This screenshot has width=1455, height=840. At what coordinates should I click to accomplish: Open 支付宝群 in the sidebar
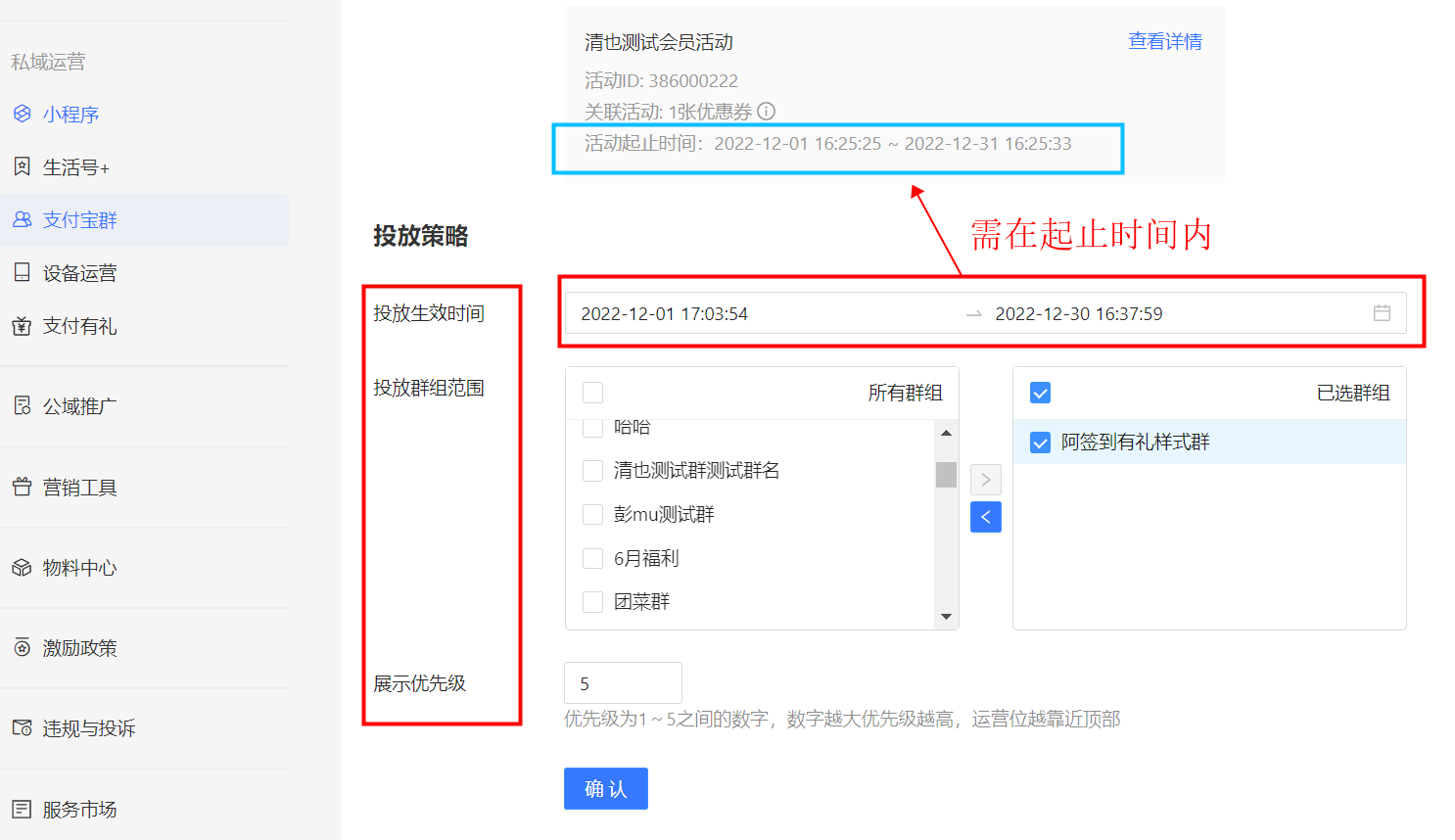click(x=79, y=220)
